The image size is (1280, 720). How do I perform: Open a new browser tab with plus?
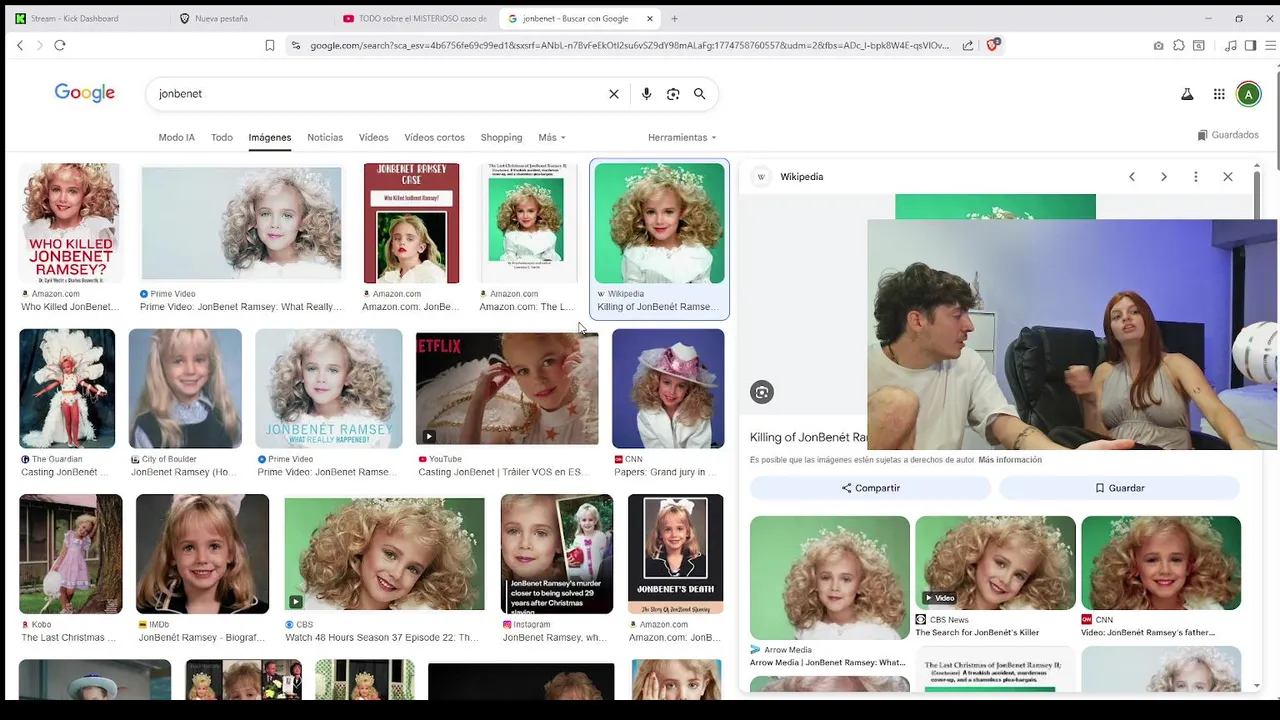point(674,18)
